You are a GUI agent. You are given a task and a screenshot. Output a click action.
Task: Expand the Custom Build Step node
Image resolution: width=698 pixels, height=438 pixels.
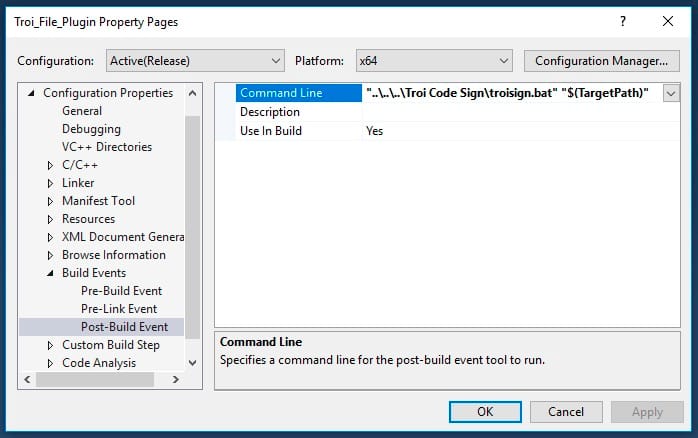tap(51, 345)
